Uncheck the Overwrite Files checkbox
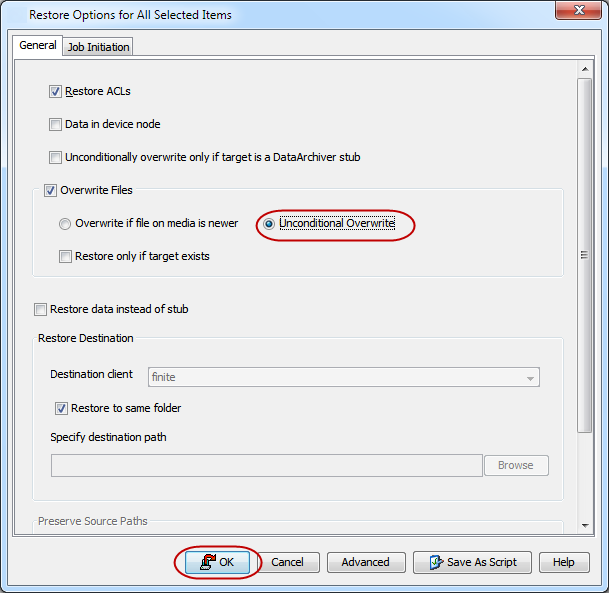Viewport: 609px width, 593px height. [51, 190]
